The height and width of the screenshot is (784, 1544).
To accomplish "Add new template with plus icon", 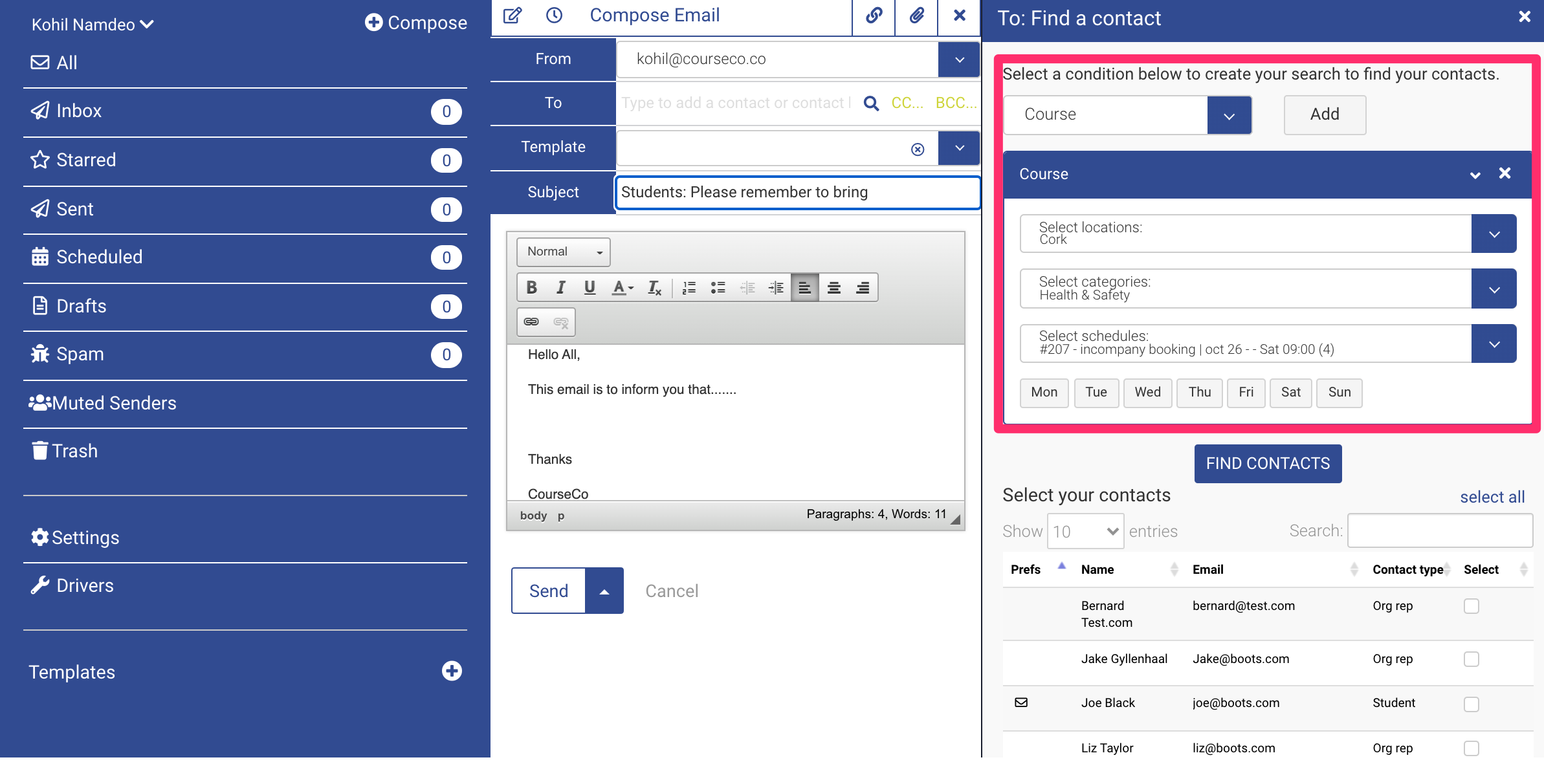I will [x=452, y=671].
